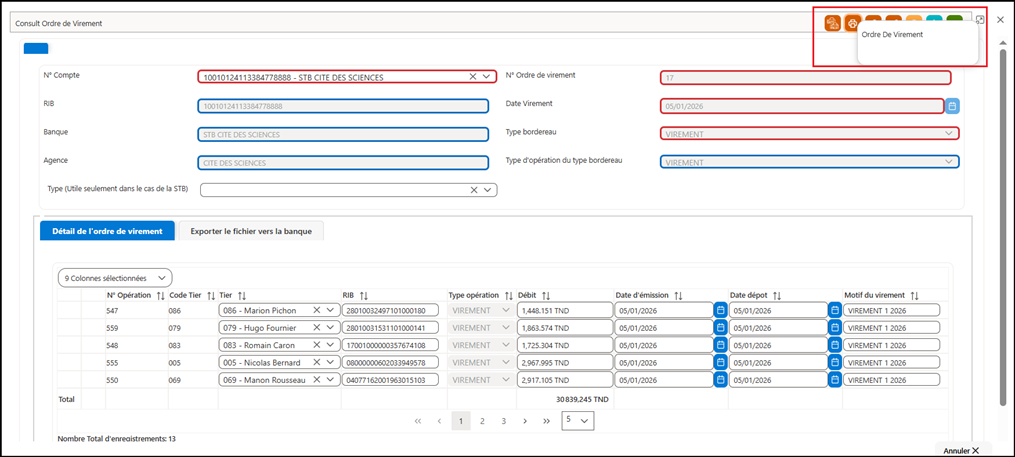Click Nombre Total d'enregistrements: 13 text
Screen dimensions: 1015x457
[117, 439]
